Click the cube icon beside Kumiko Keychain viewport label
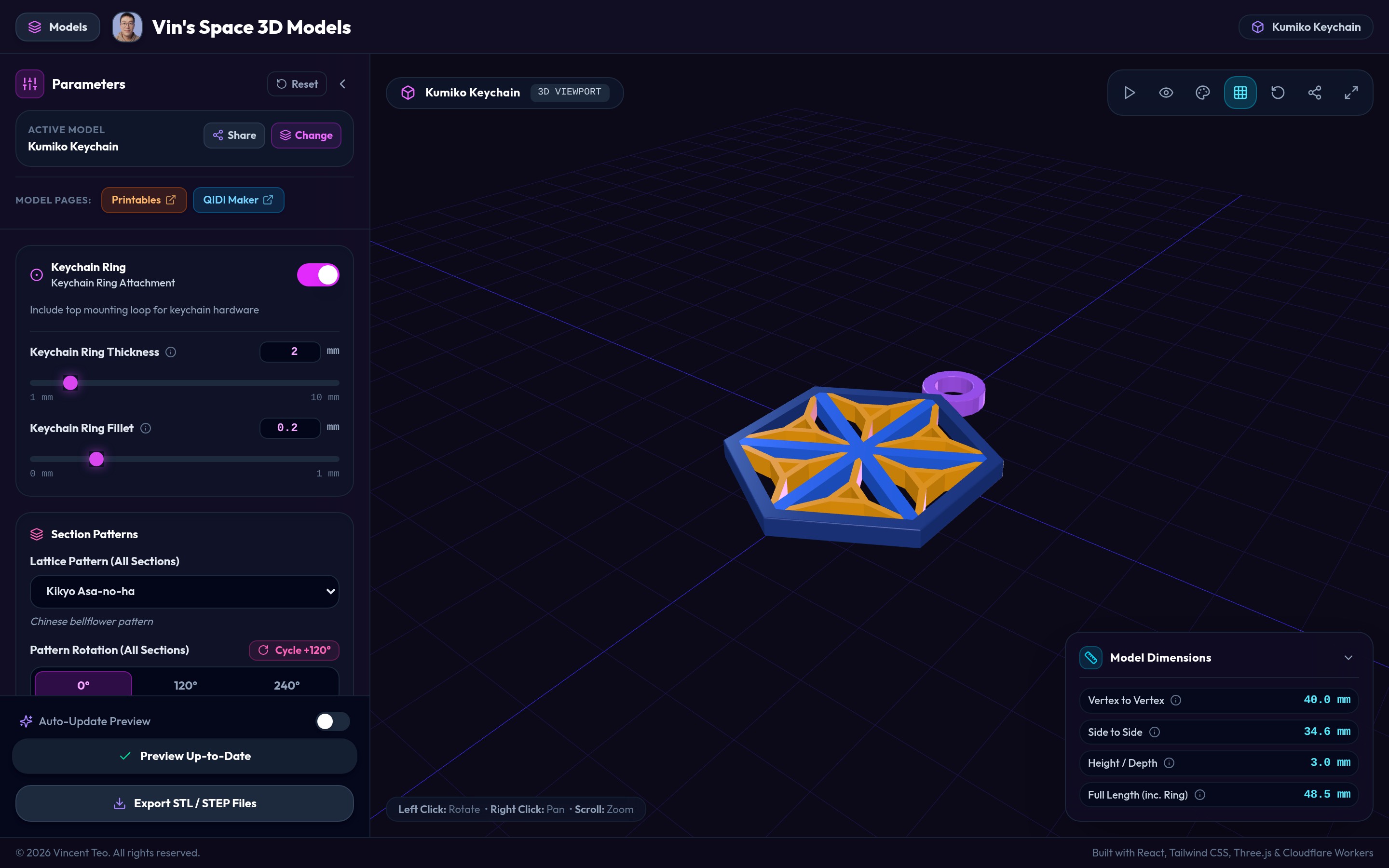The height and width of the screenshot is (868, 1389). point(408,93)
